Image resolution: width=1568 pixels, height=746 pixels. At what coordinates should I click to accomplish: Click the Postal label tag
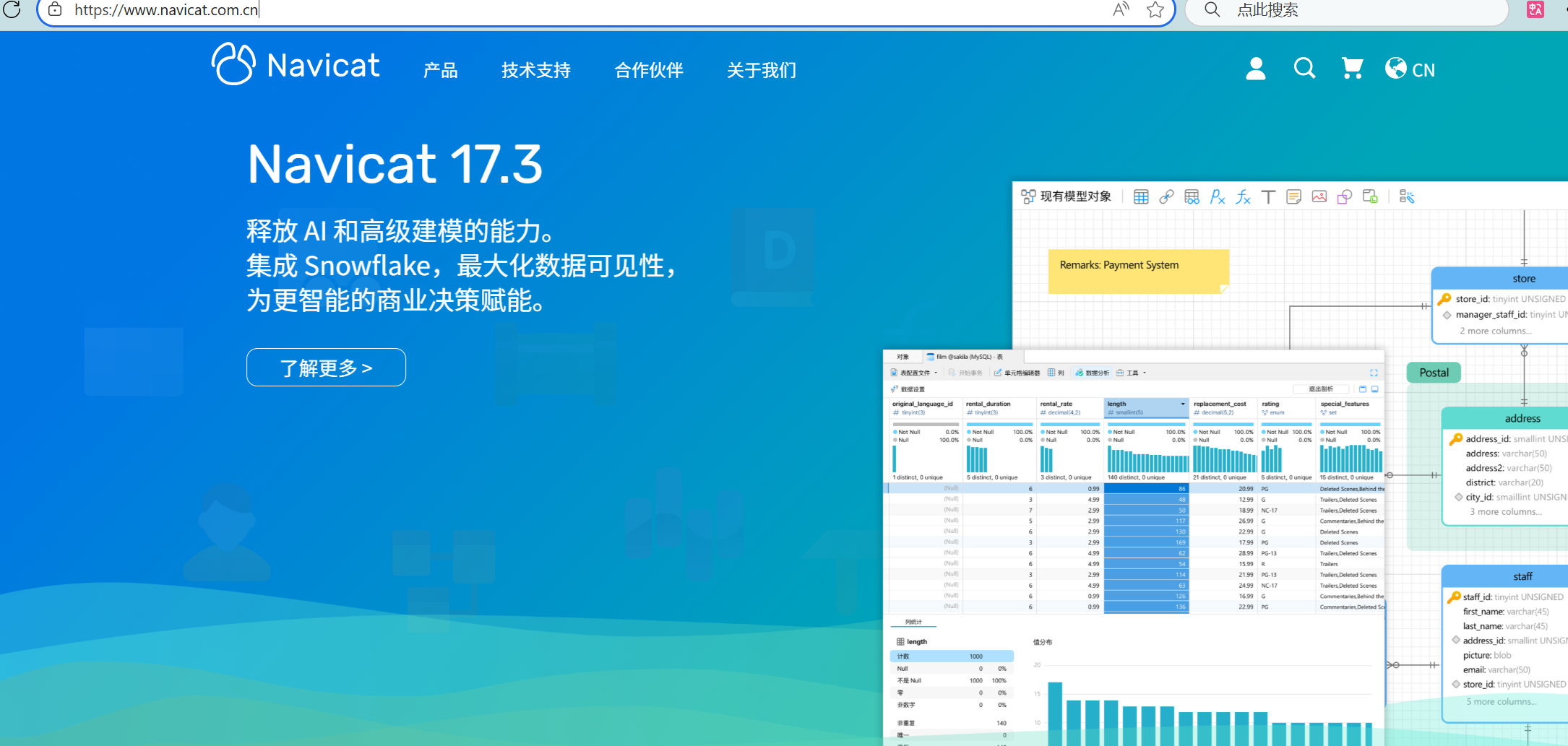click(x=1434, y=373)
